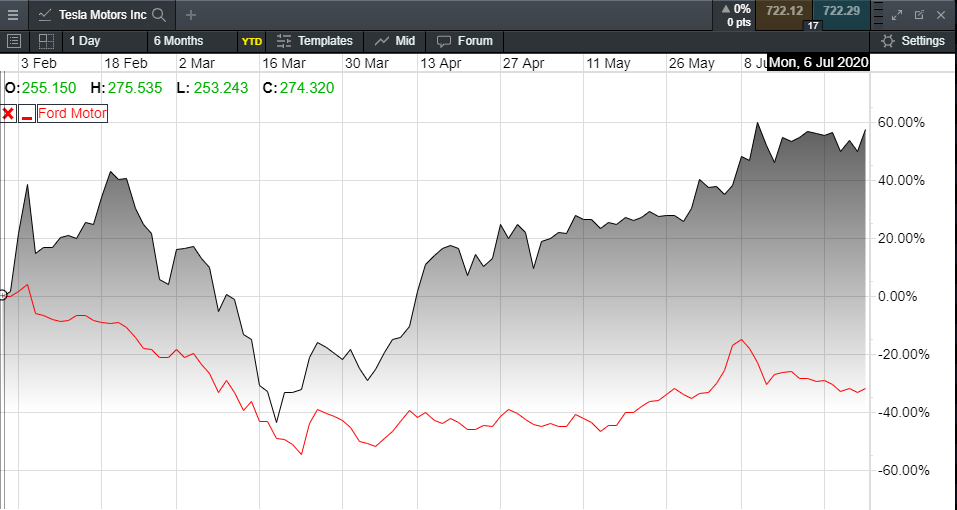Image resolution: width=957 pixels, height=510 pixels.
Task: Remove Ford Motor comparison with red X
Action: [x=8, y=113]
